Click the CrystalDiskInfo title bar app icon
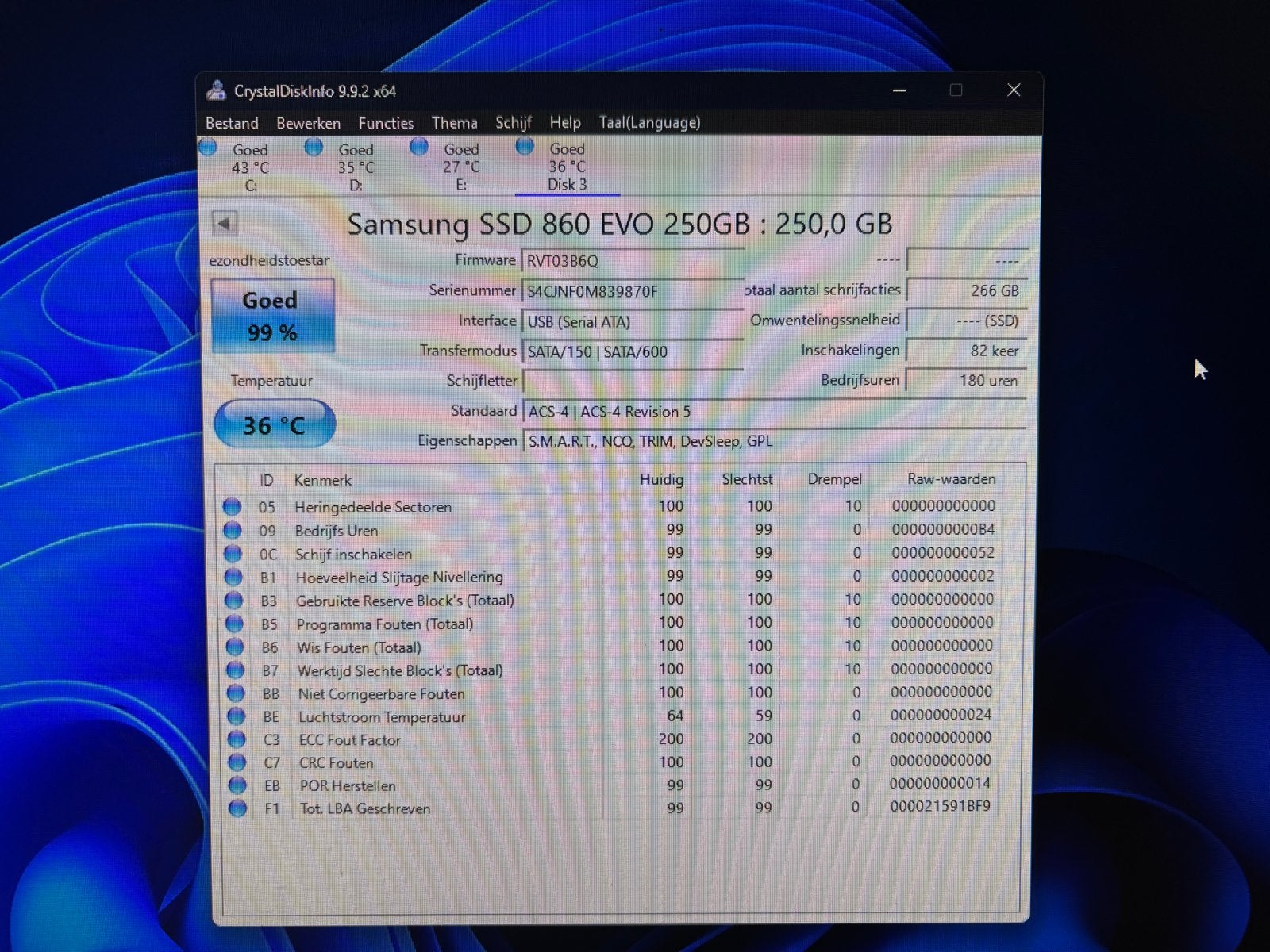This screenshot has width=1270, height=952. click(216, 90)
